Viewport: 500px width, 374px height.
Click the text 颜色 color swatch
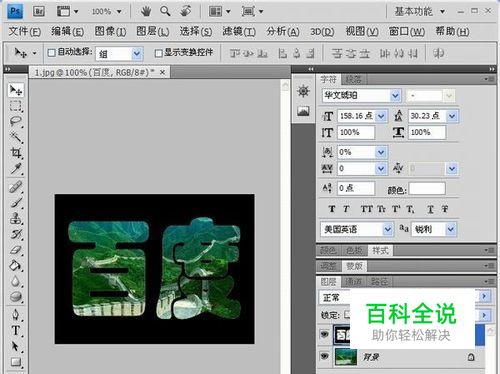427,188
